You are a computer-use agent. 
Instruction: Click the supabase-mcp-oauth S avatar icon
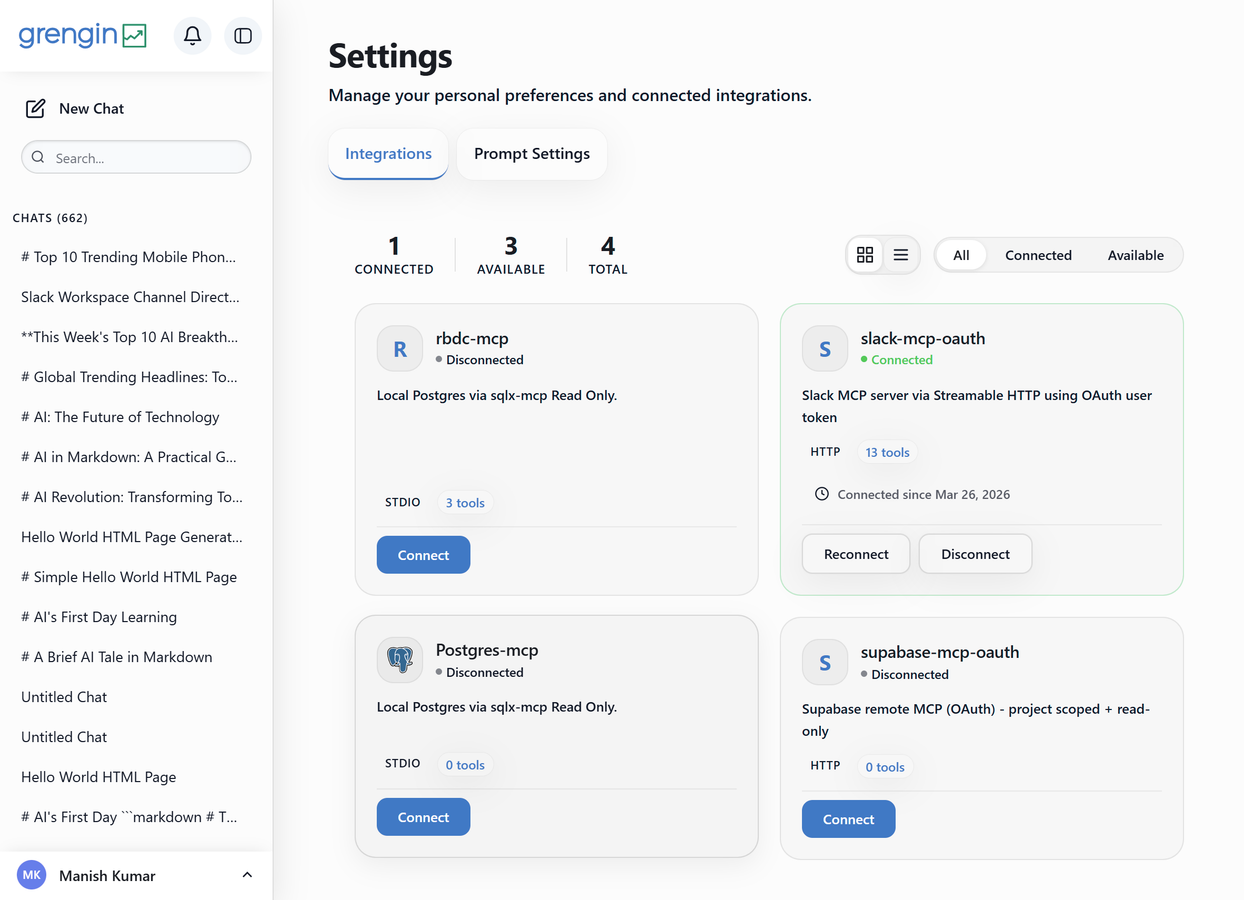click(825, 663)
